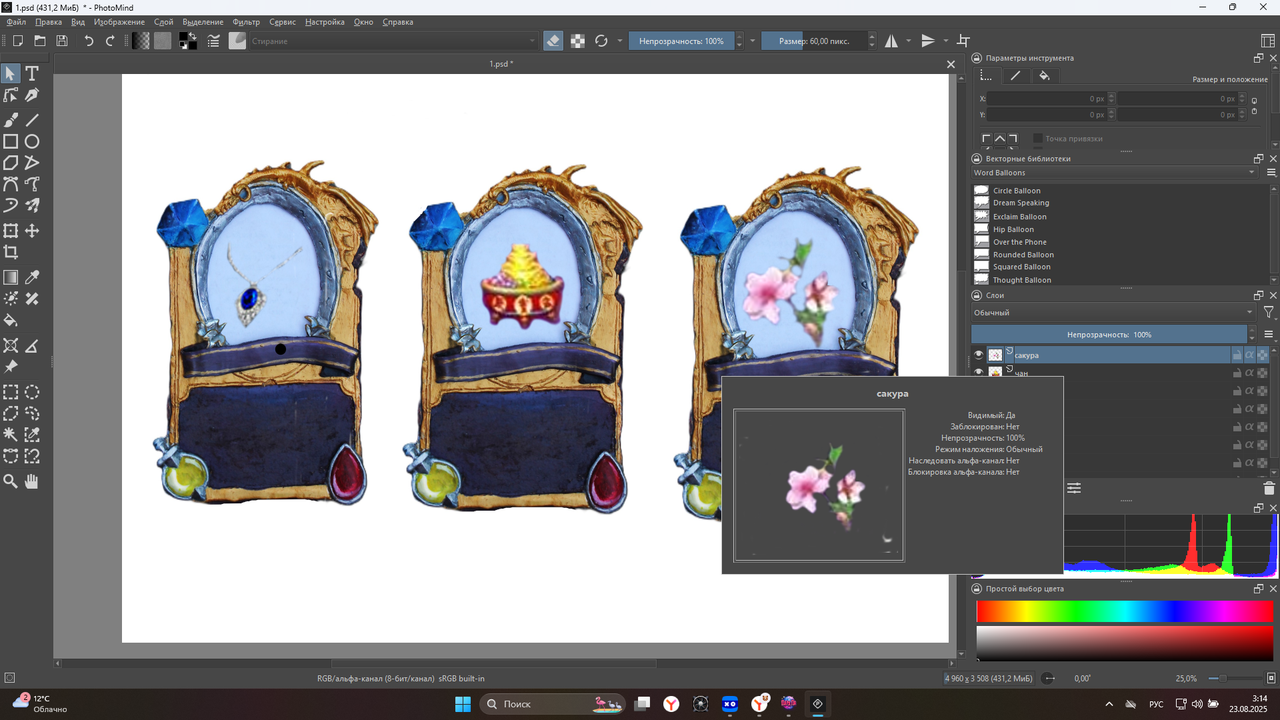The width and height of the screenshot is (1280, 720).
Task: Open the Фильтр menu
Action: pos(246,21)
